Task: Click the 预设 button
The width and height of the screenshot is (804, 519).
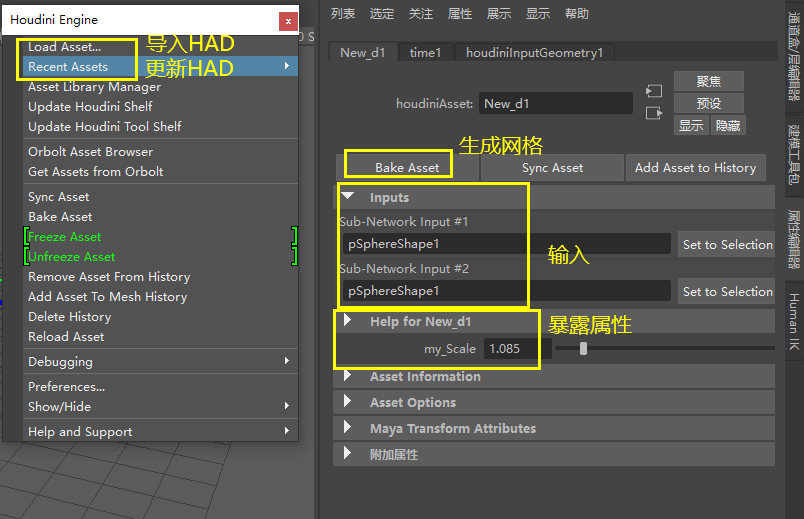Action: (709, 104)
